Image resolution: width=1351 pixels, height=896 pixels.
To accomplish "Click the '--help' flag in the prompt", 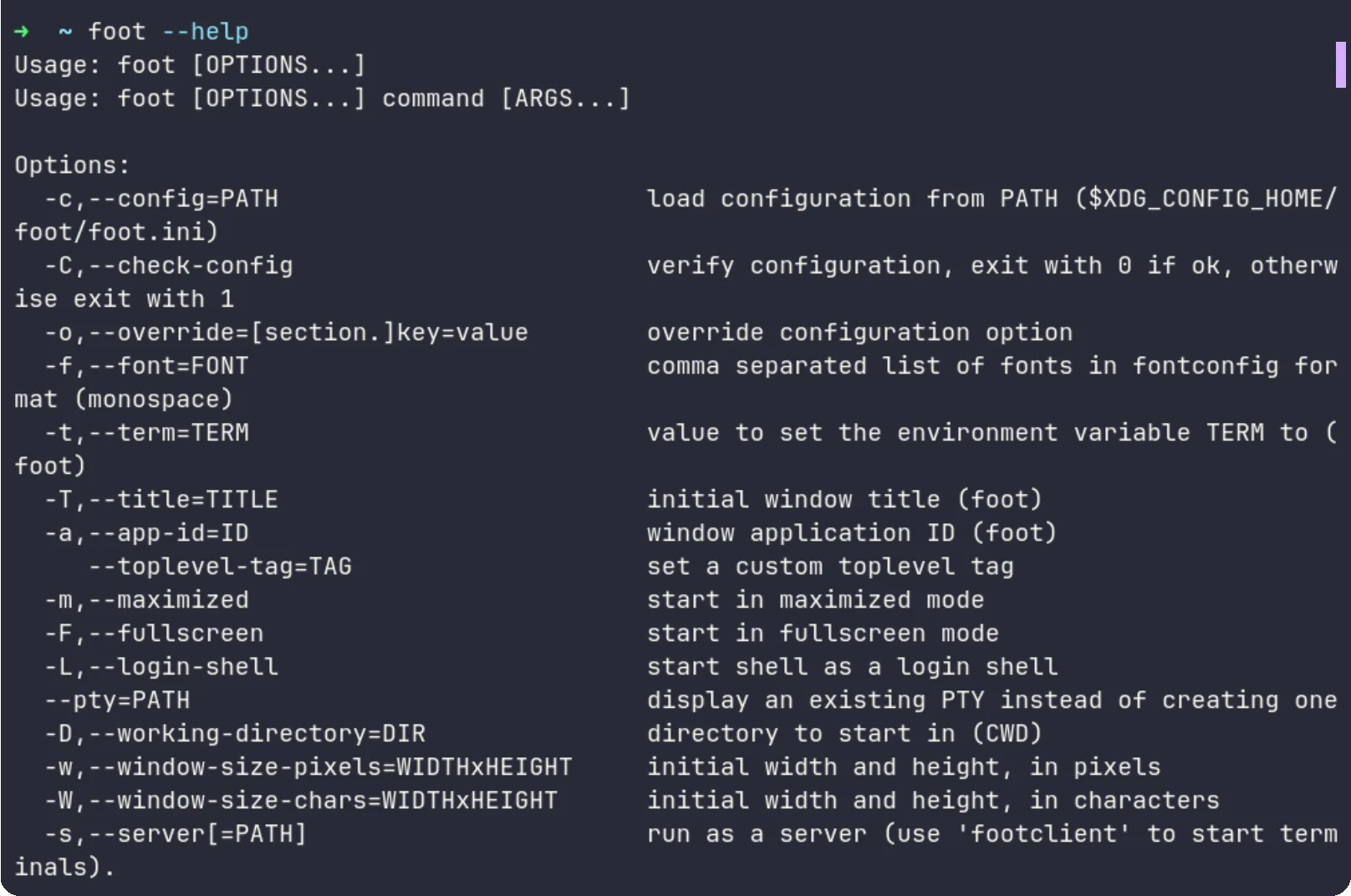I will click(205, 32).
